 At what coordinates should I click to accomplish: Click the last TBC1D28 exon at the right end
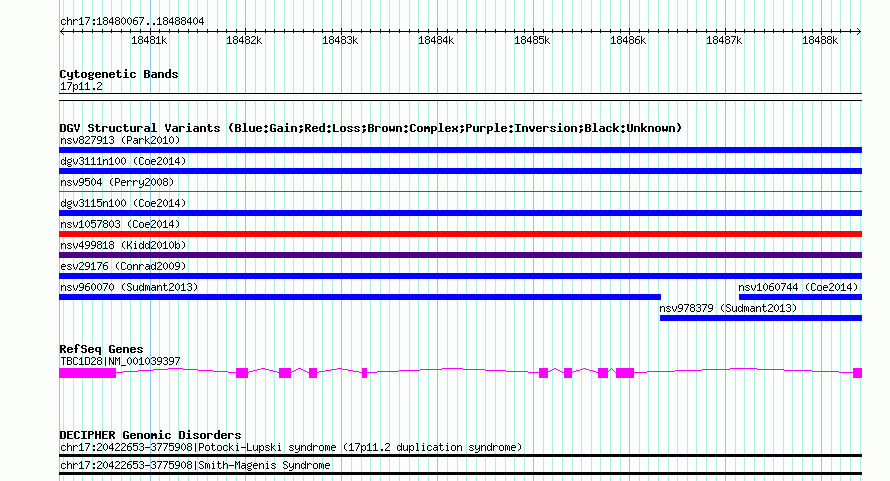tap(858, 373)
